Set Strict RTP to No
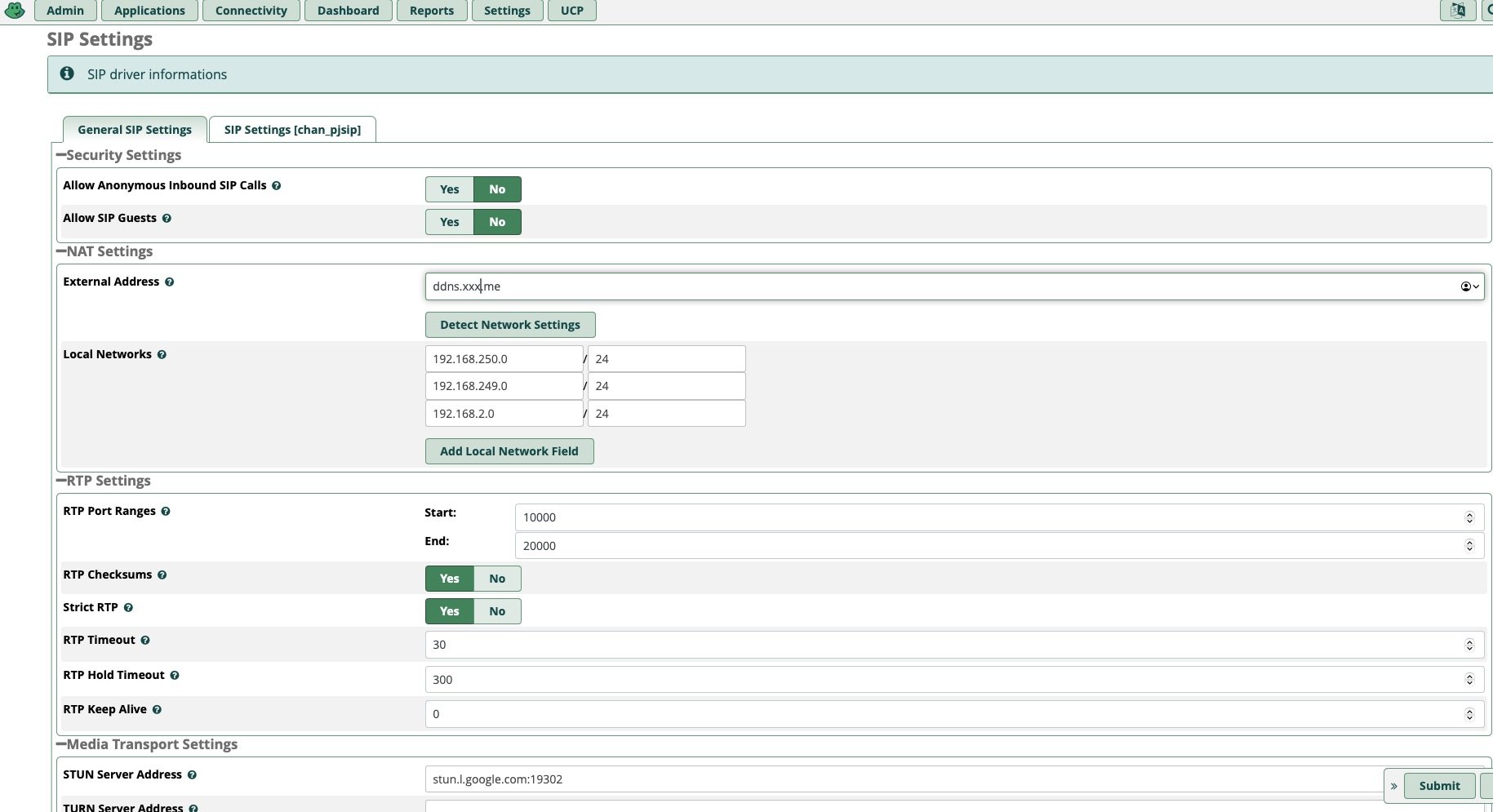The height and width of the screenshot is (812, 1493). pos(497,611)
